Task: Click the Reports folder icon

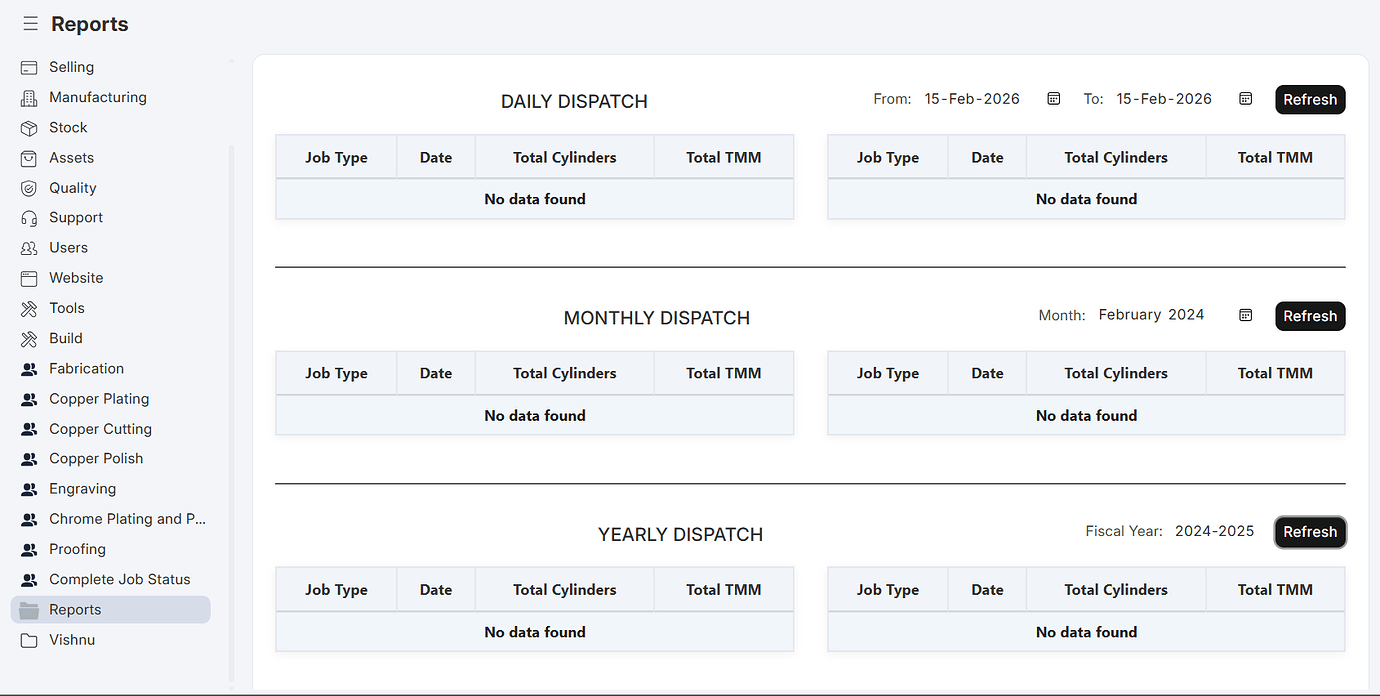Action: point(29,610)
